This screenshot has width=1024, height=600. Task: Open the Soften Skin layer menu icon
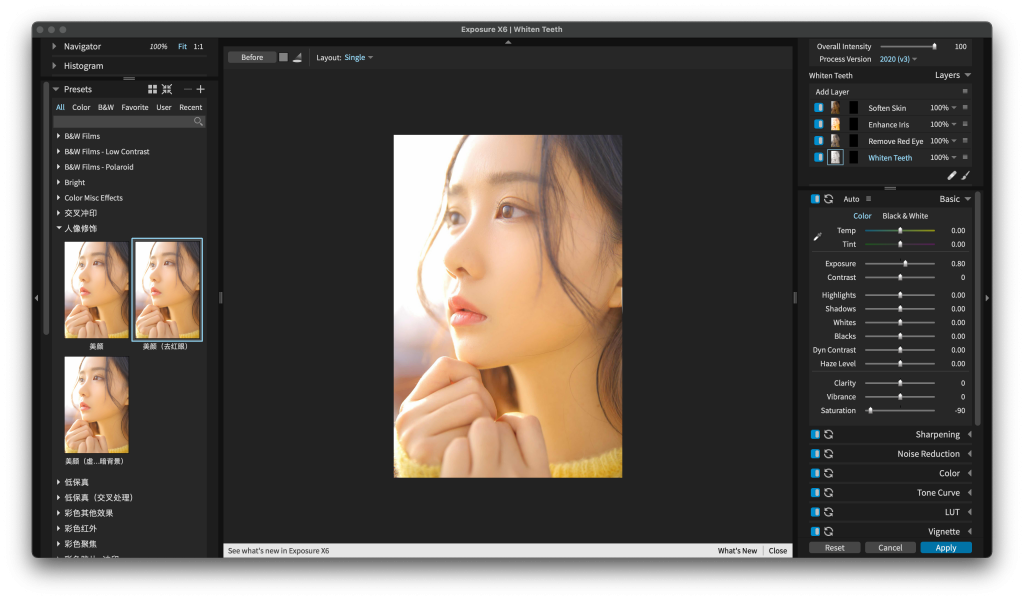[965, 108]
